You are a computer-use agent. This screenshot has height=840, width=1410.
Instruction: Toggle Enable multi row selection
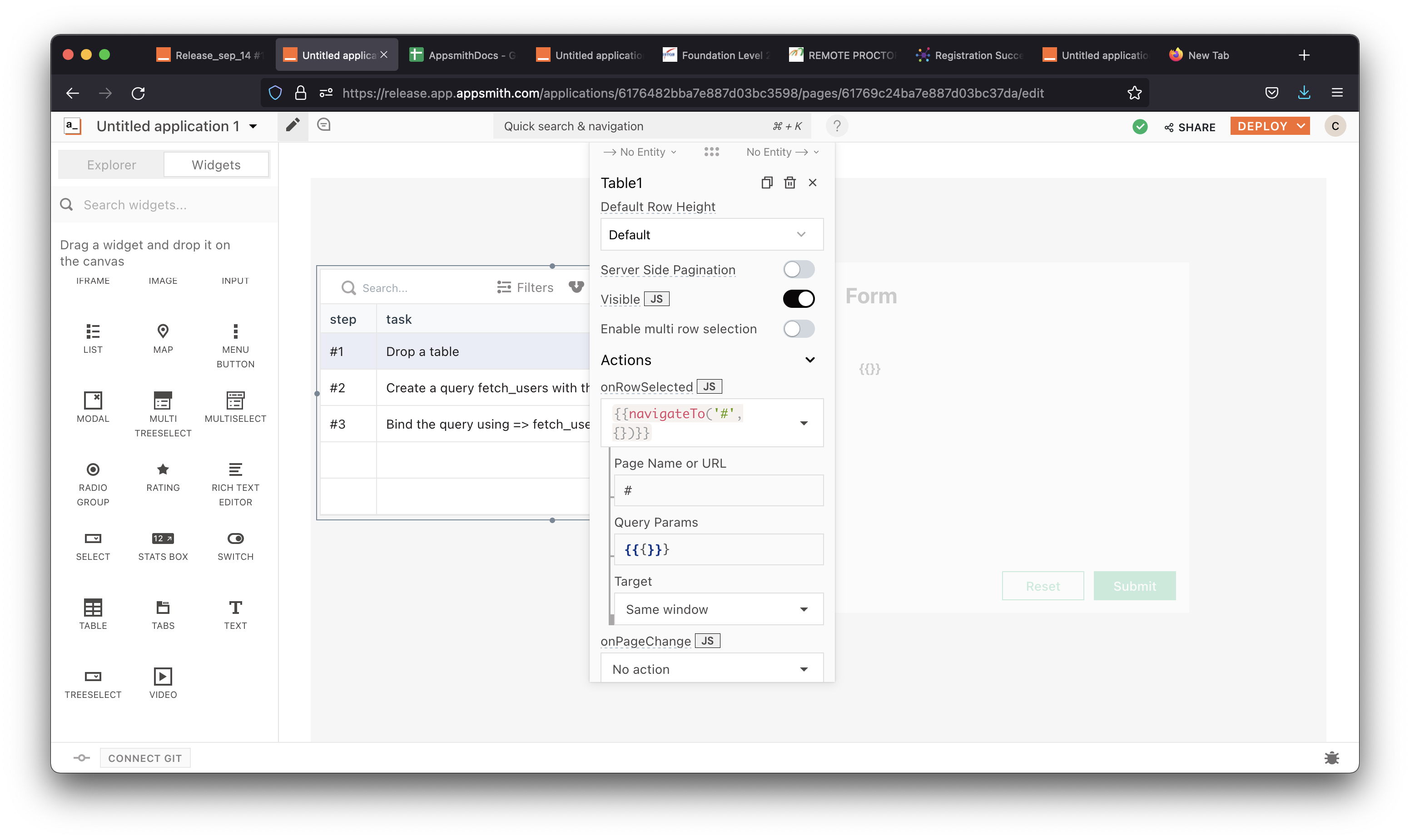(799, 329)
